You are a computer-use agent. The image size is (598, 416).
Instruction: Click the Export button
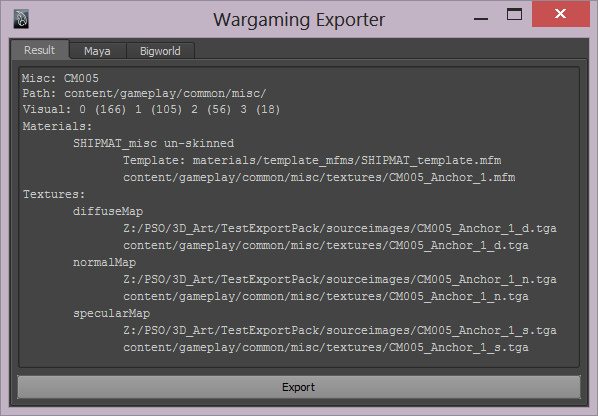(x=299, y=387)
